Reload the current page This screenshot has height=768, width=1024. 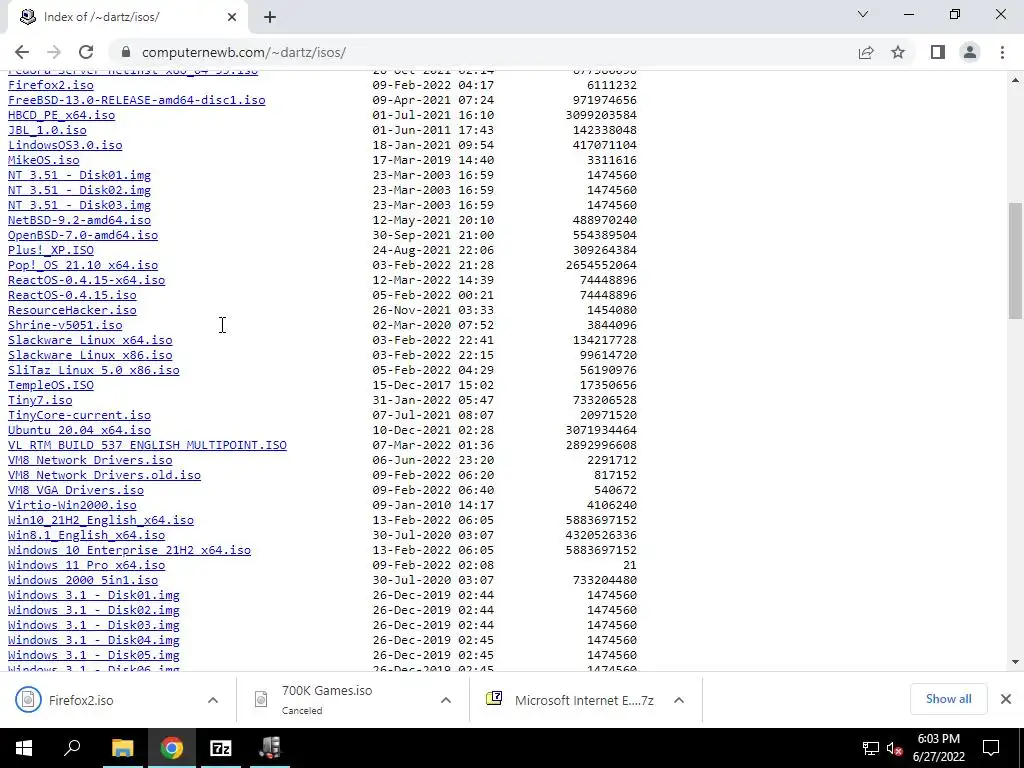coord(86,52)
